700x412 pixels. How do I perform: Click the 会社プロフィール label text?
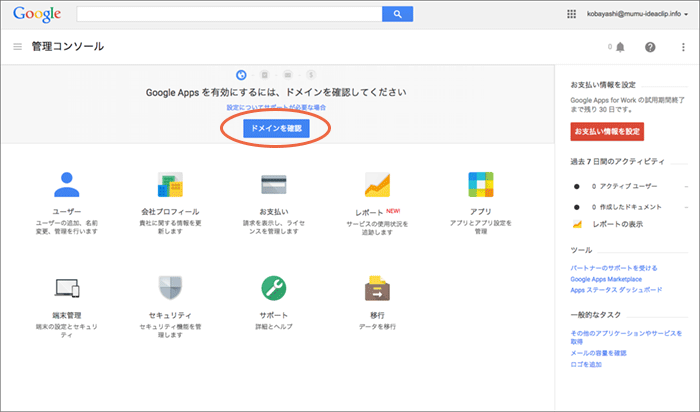pyautogui.click(x=170, y=212)
